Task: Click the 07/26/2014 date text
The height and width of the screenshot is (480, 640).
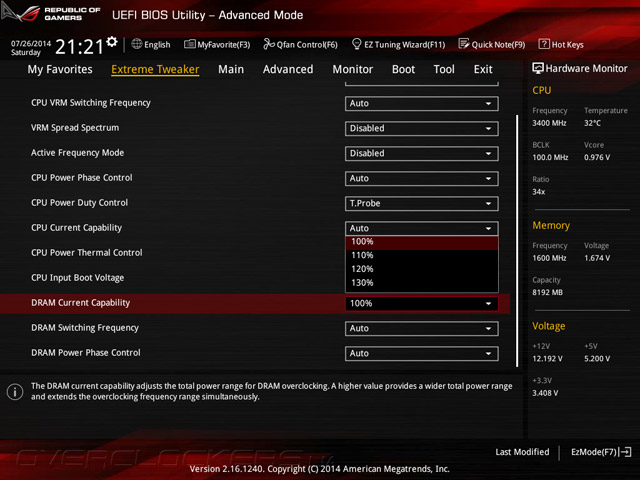Action: 31,43
